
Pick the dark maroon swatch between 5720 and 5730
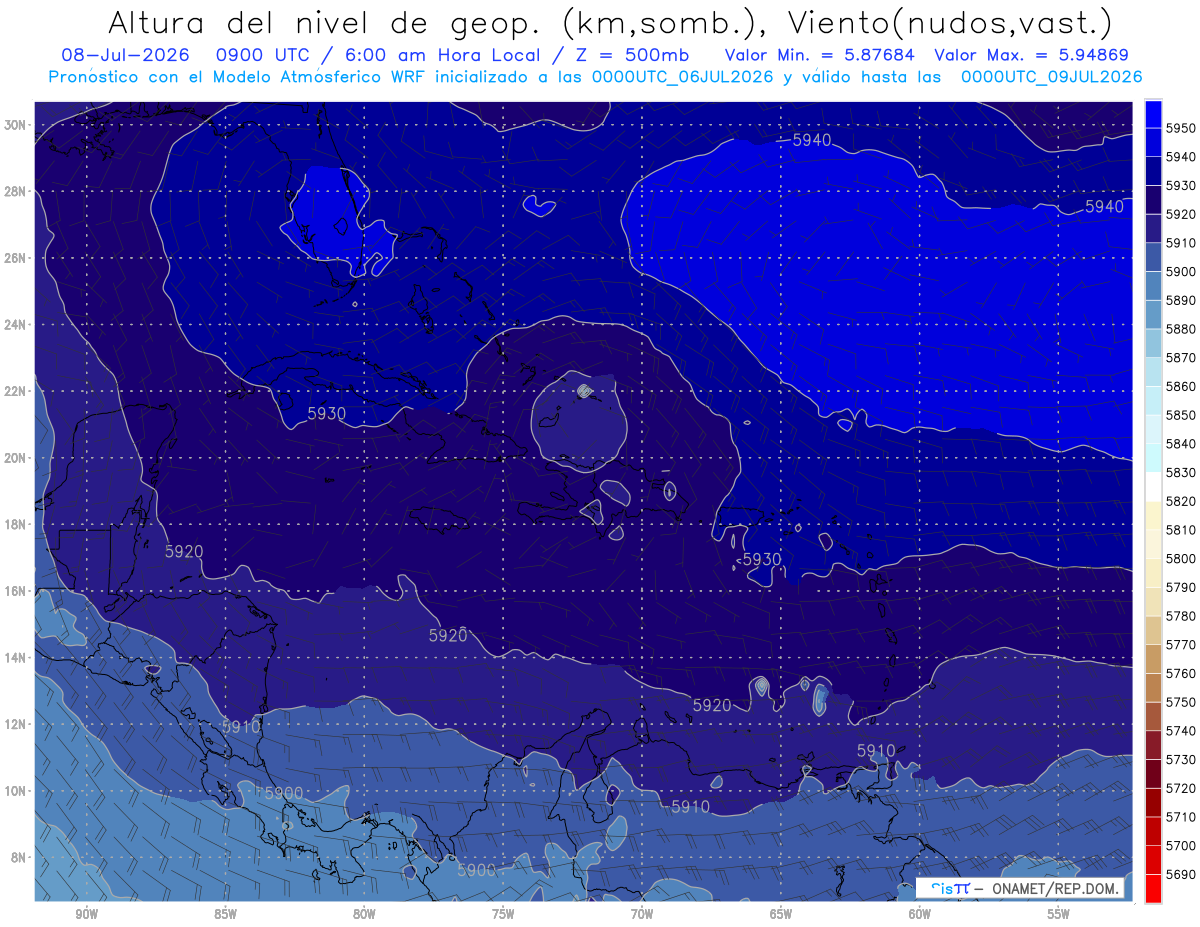coord(1153,774)
